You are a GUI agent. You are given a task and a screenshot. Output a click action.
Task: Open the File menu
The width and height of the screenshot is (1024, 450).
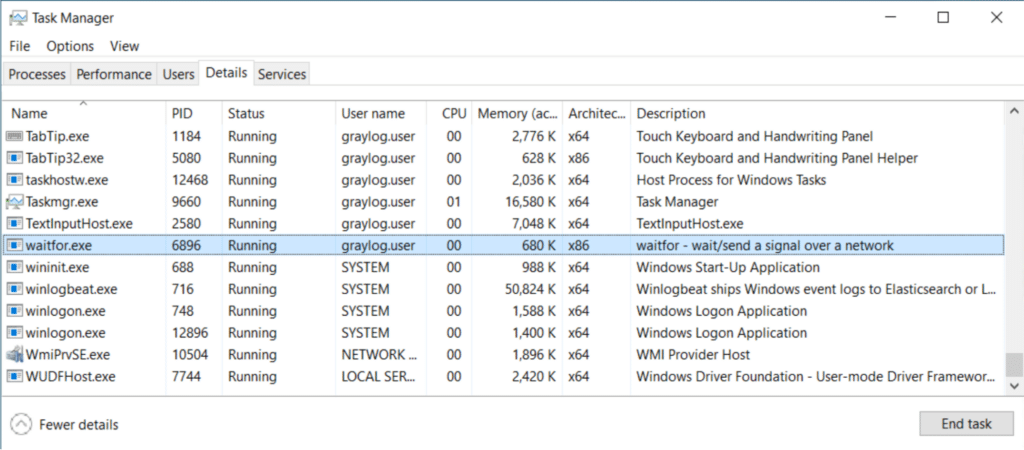20,46
